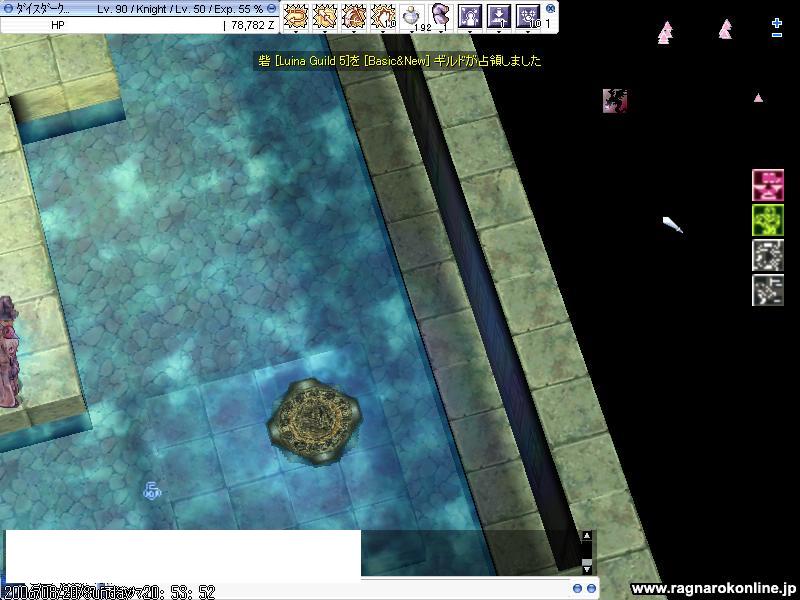Use the purple wing item in hotkey bar

coord(440,16)
